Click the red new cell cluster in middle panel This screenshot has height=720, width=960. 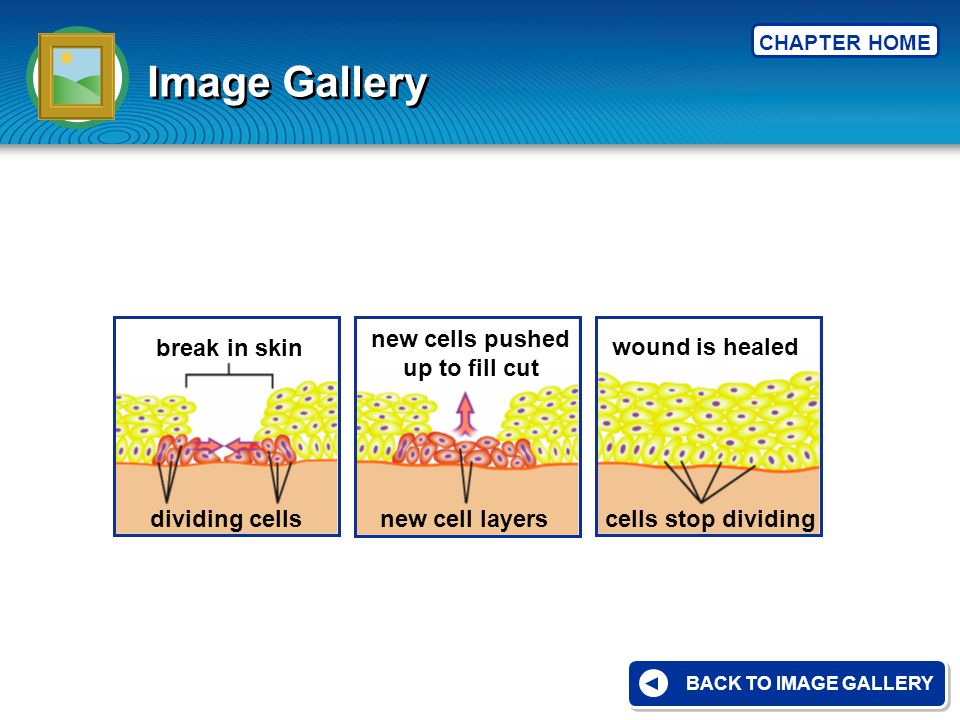[464, 451]
